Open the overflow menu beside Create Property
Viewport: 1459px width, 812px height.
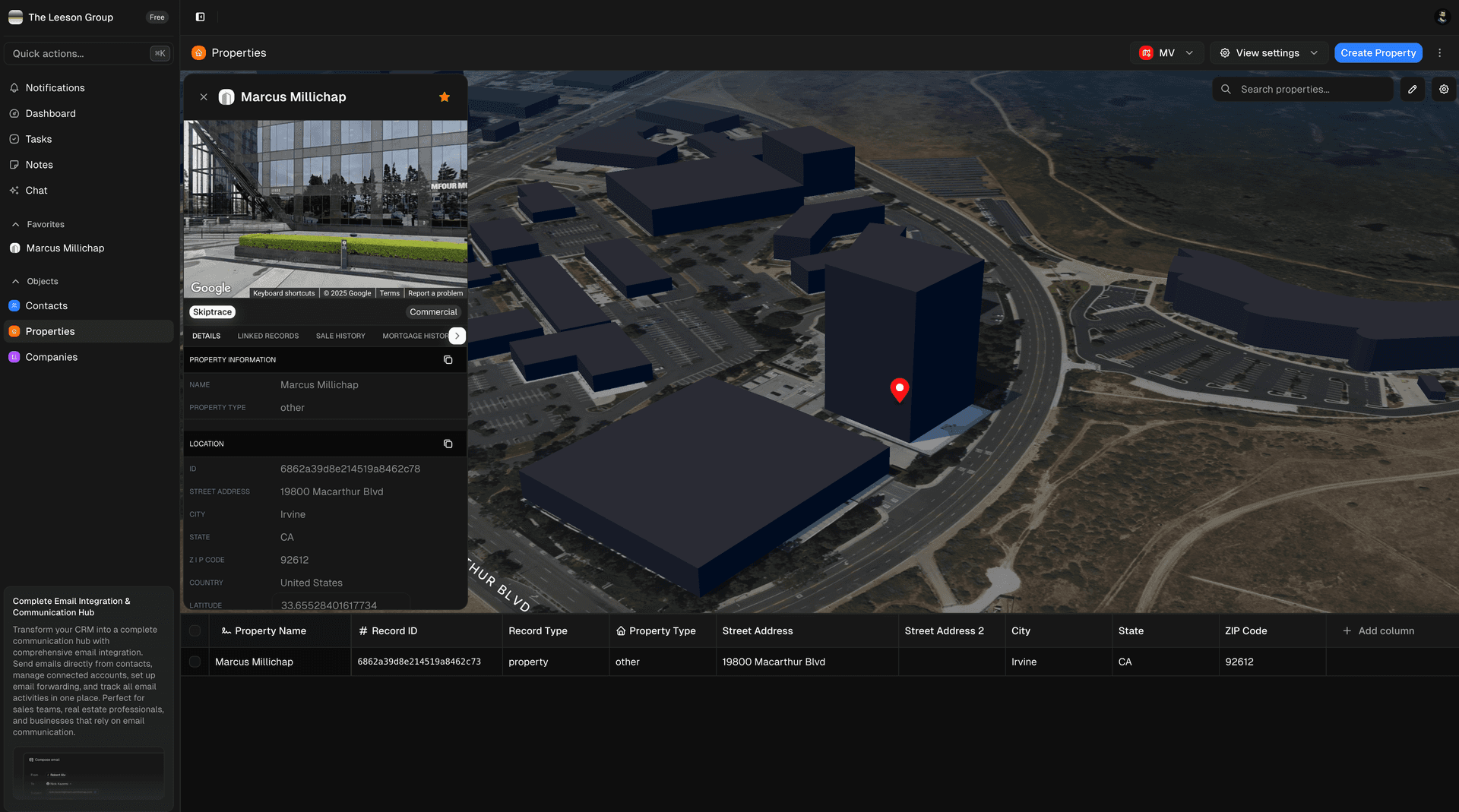1440,52
